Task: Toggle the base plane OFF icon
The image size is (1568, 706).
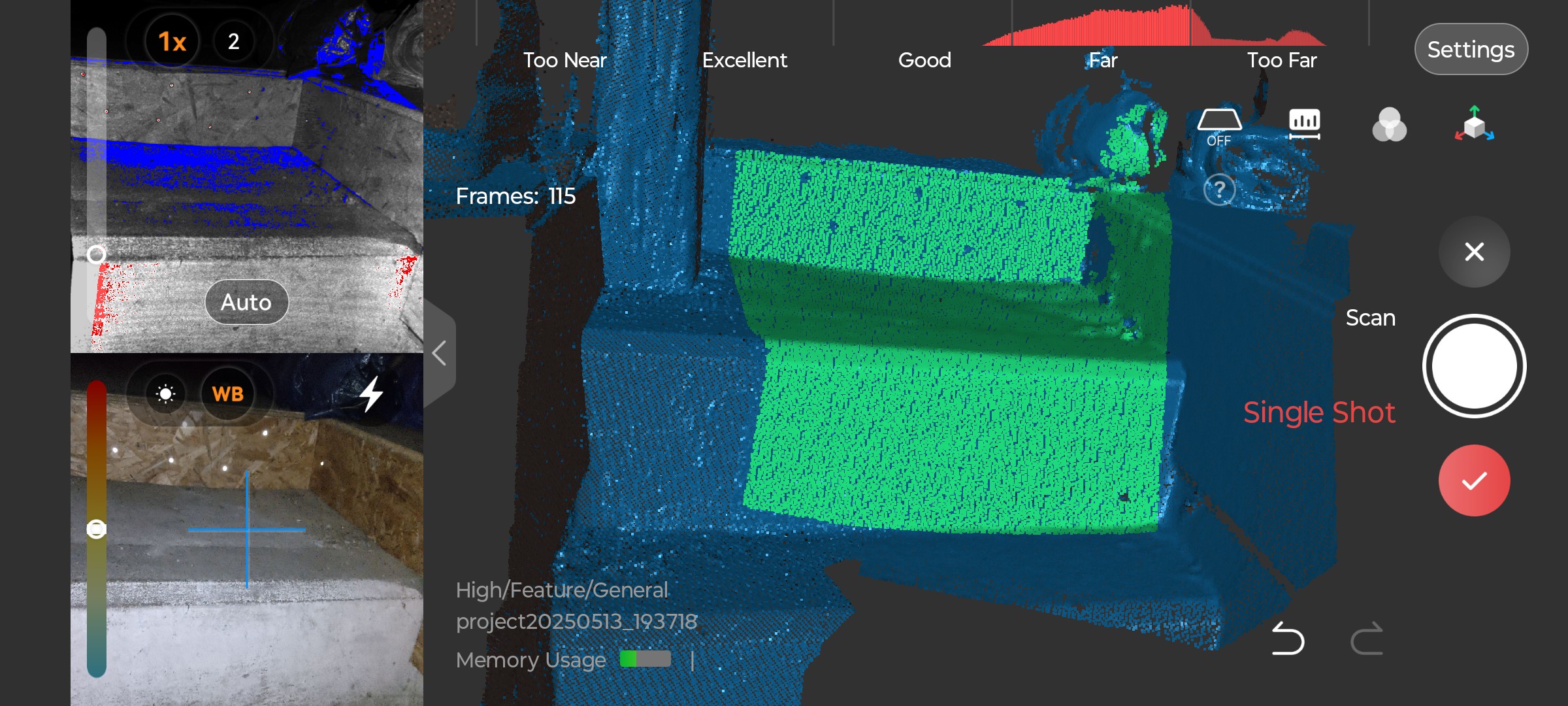Action: pos(1219,126)
